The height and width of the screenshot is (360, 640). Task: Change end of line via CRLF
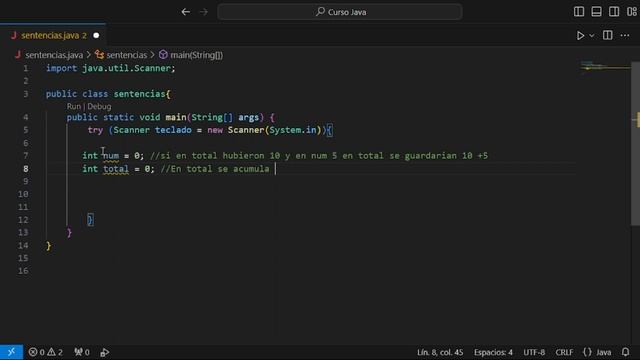click(x=564, y=352)
